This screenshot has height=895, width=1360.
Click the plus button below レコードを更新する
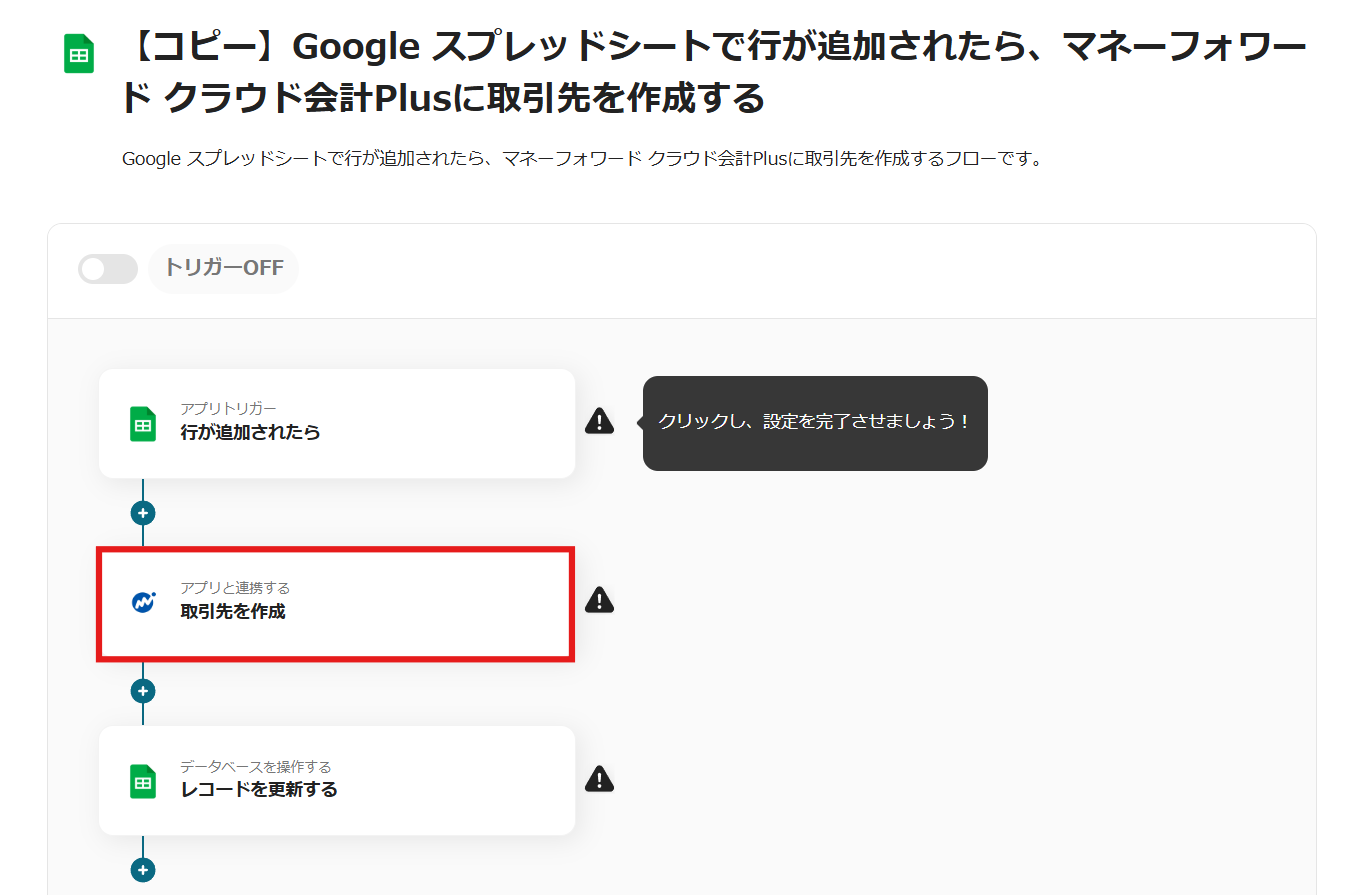tap(143, 870)
